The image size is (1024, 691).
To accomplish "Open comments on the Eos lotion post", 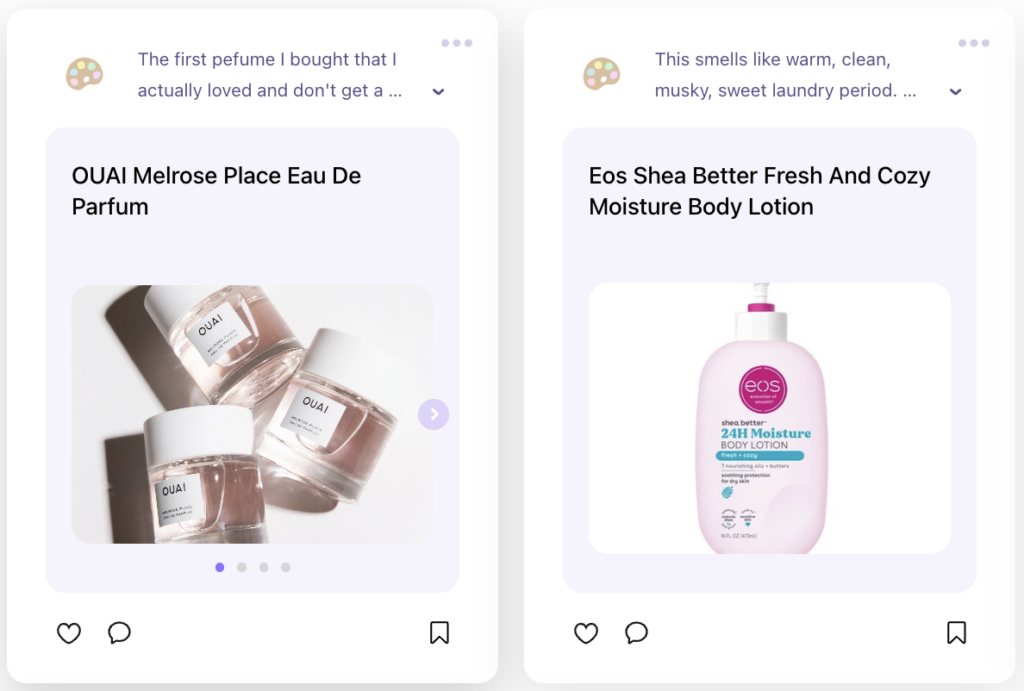I will coord(636,633).
